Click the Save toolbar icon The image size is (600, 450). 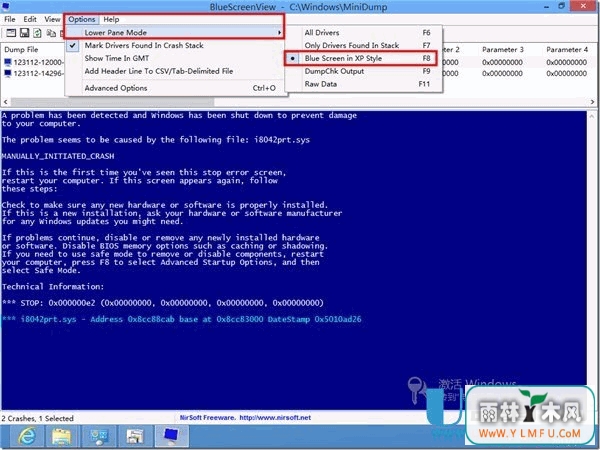24,33
